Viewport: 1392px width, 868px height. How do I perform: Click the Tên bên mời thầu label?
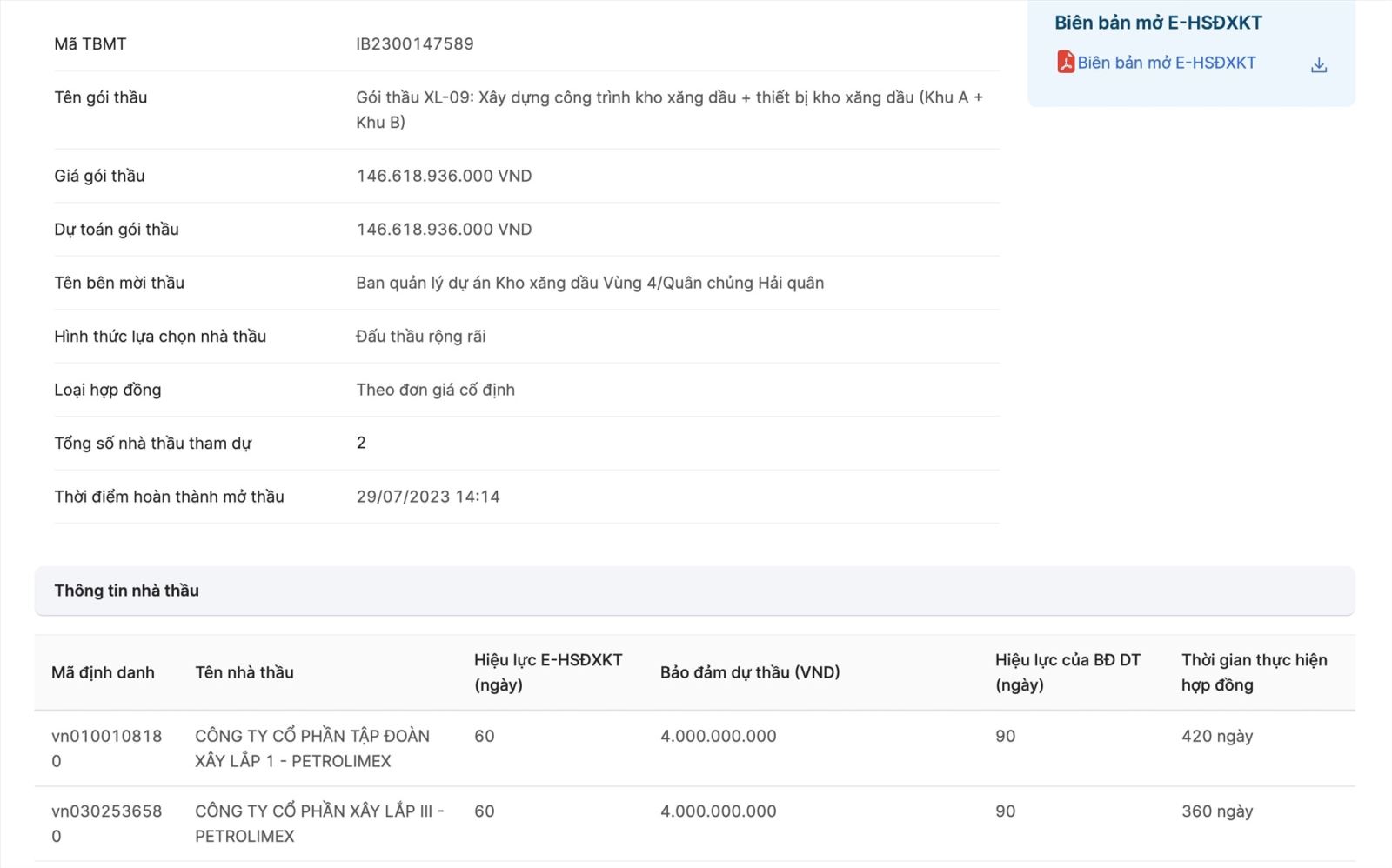(x=119, y=283)
